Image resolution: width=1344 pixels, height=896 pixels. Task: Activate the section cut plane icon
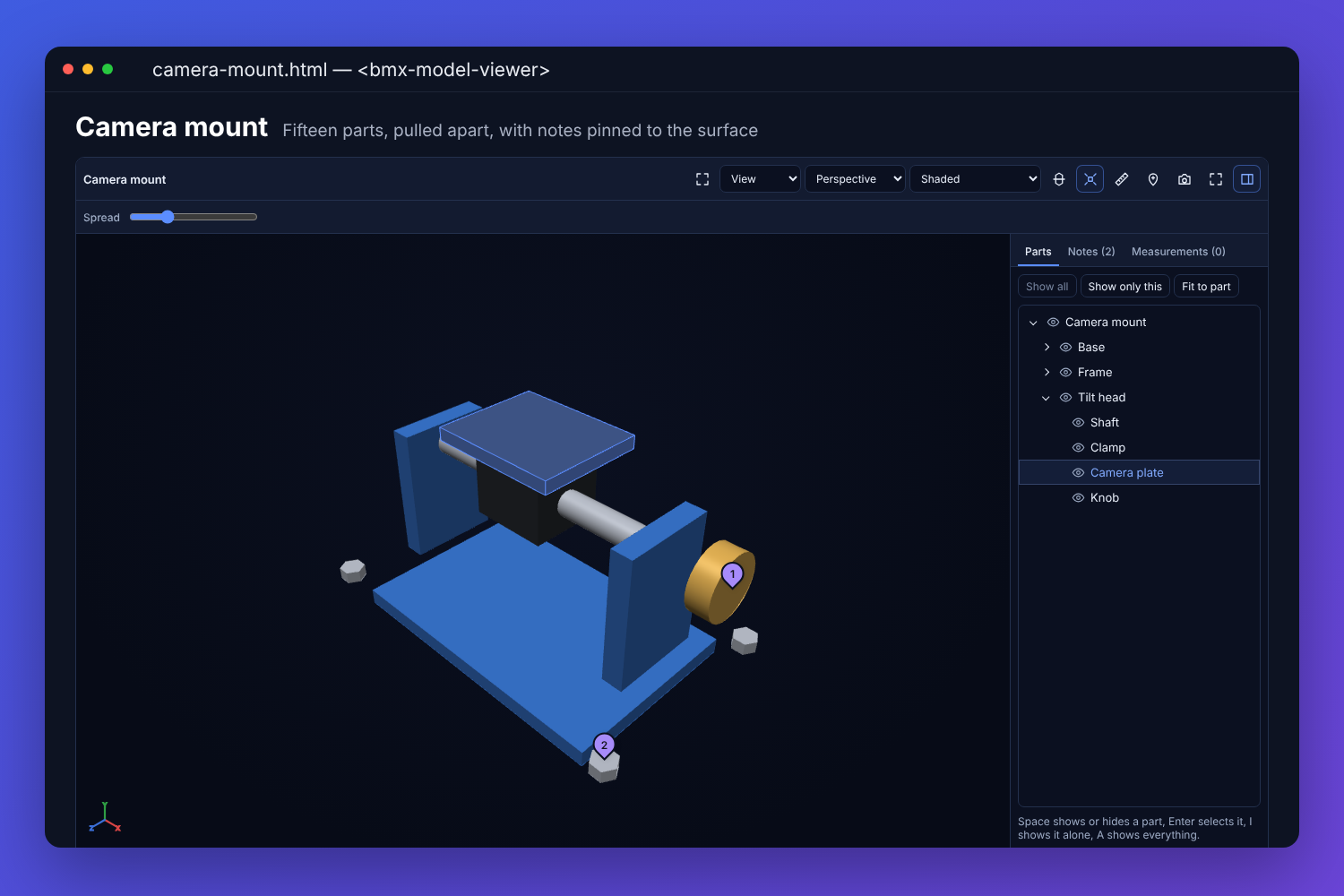click(x=1058, y=179)
